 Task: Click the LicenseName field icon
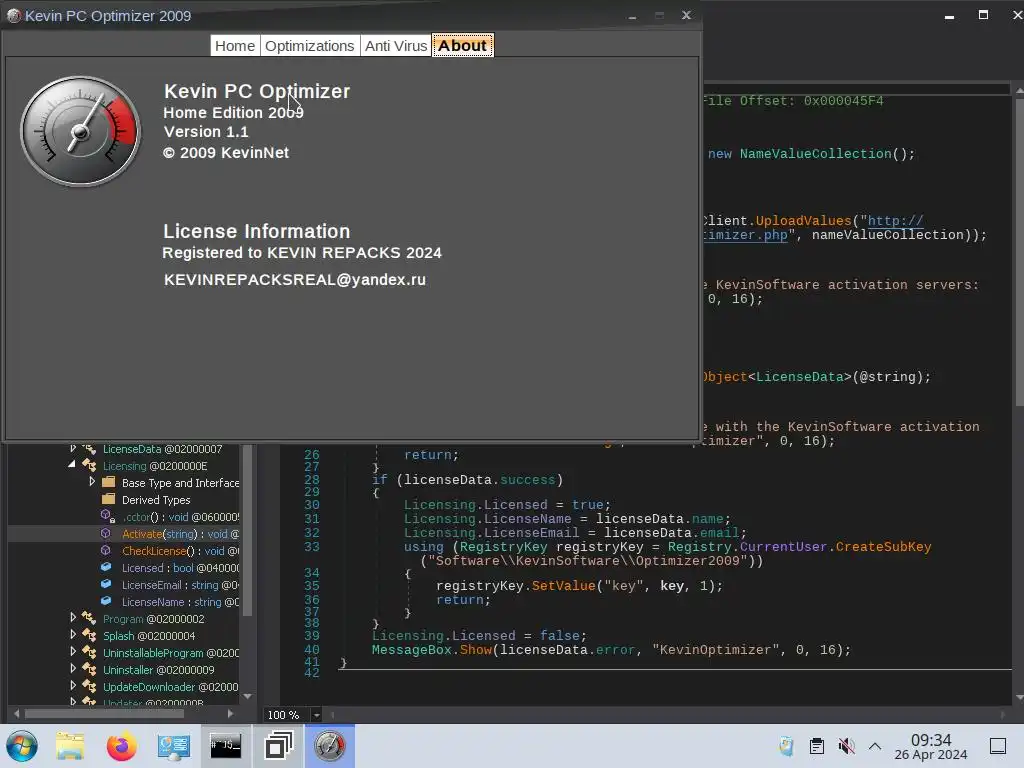pyautogui.click(x=106, y=601)
